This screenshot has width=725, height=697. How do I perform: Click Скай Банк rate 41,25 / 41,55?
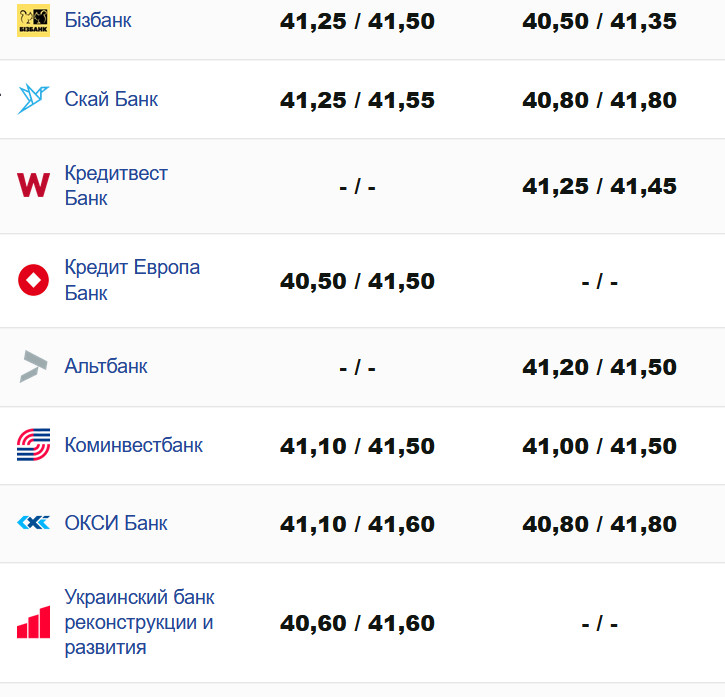[x=357, y=100]
